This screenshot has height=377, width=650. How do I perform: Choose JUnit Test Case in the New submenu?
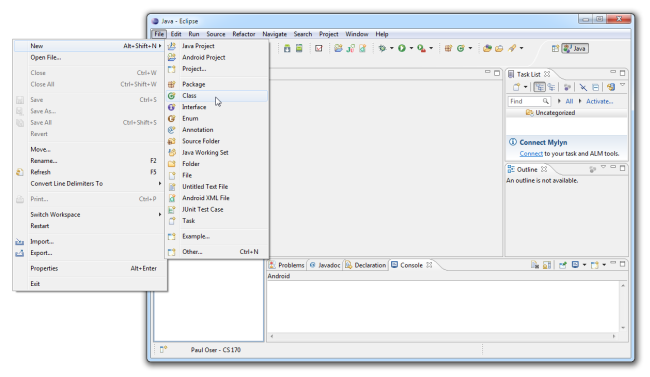tap(217, 209)
